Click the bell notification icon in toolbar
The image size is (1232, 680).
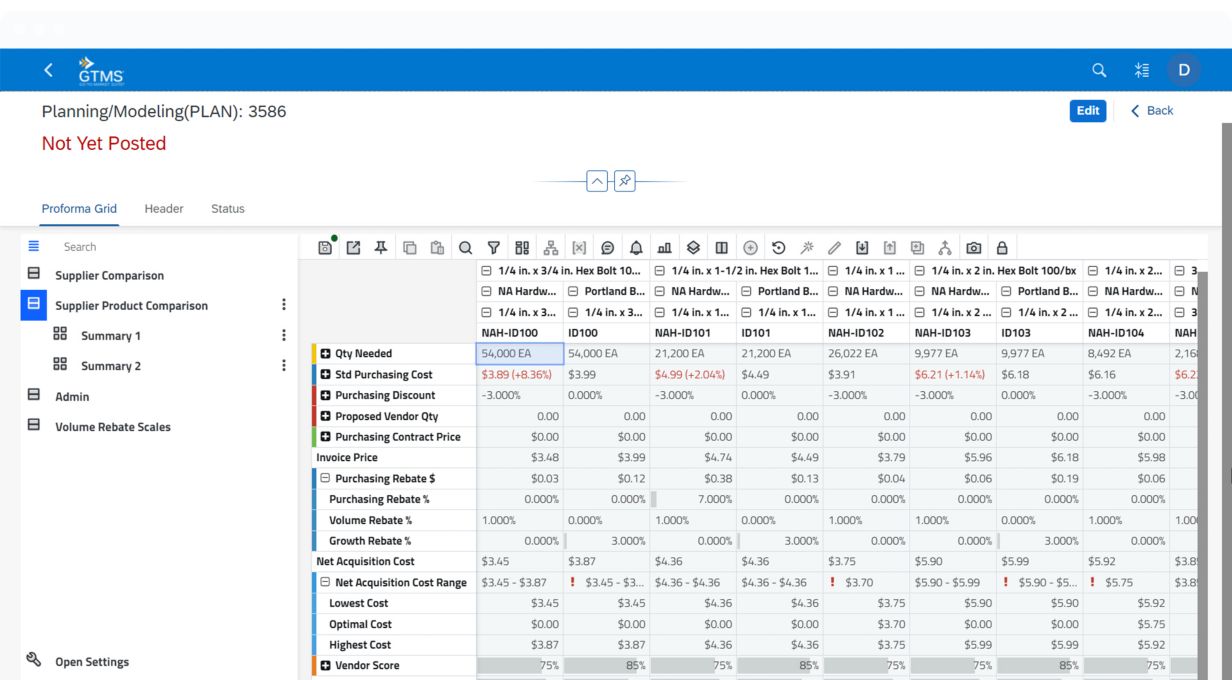(636, 248)
